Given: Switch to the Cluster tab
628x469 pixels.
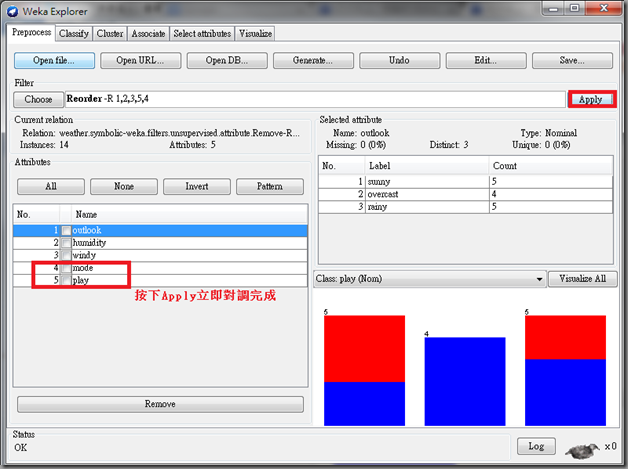Looking at the screenshot, I should pos(110,34).
